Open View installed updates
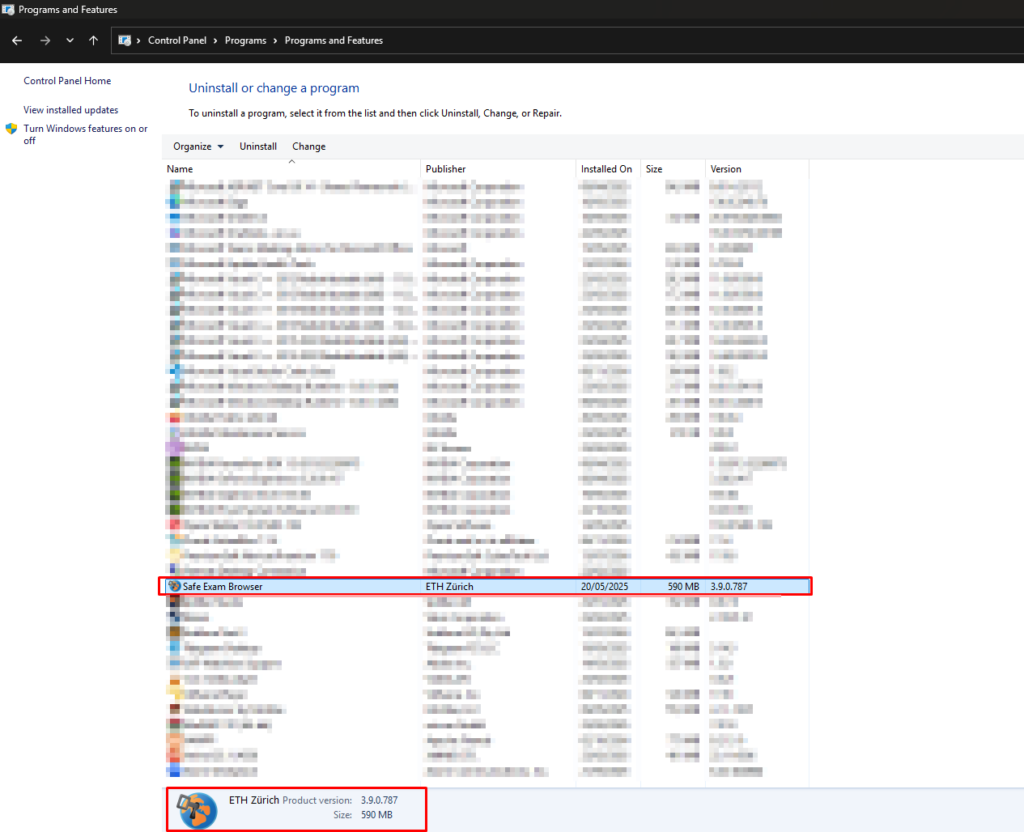 [x=71, y=110]
